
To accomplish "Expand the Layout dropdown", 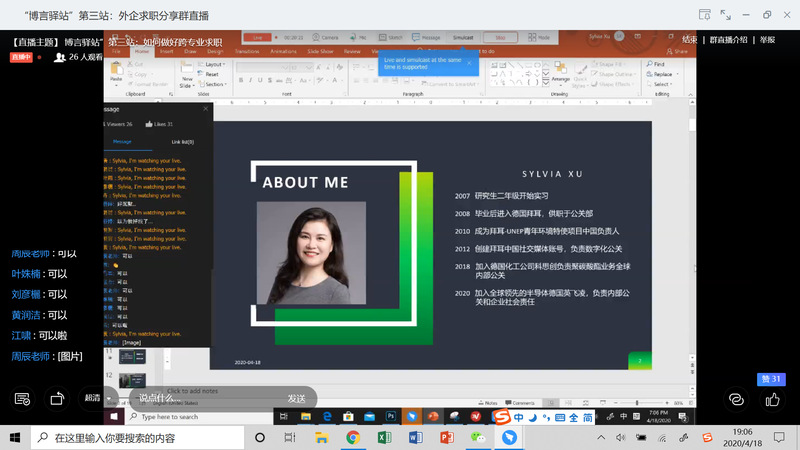I will point(212,64).
